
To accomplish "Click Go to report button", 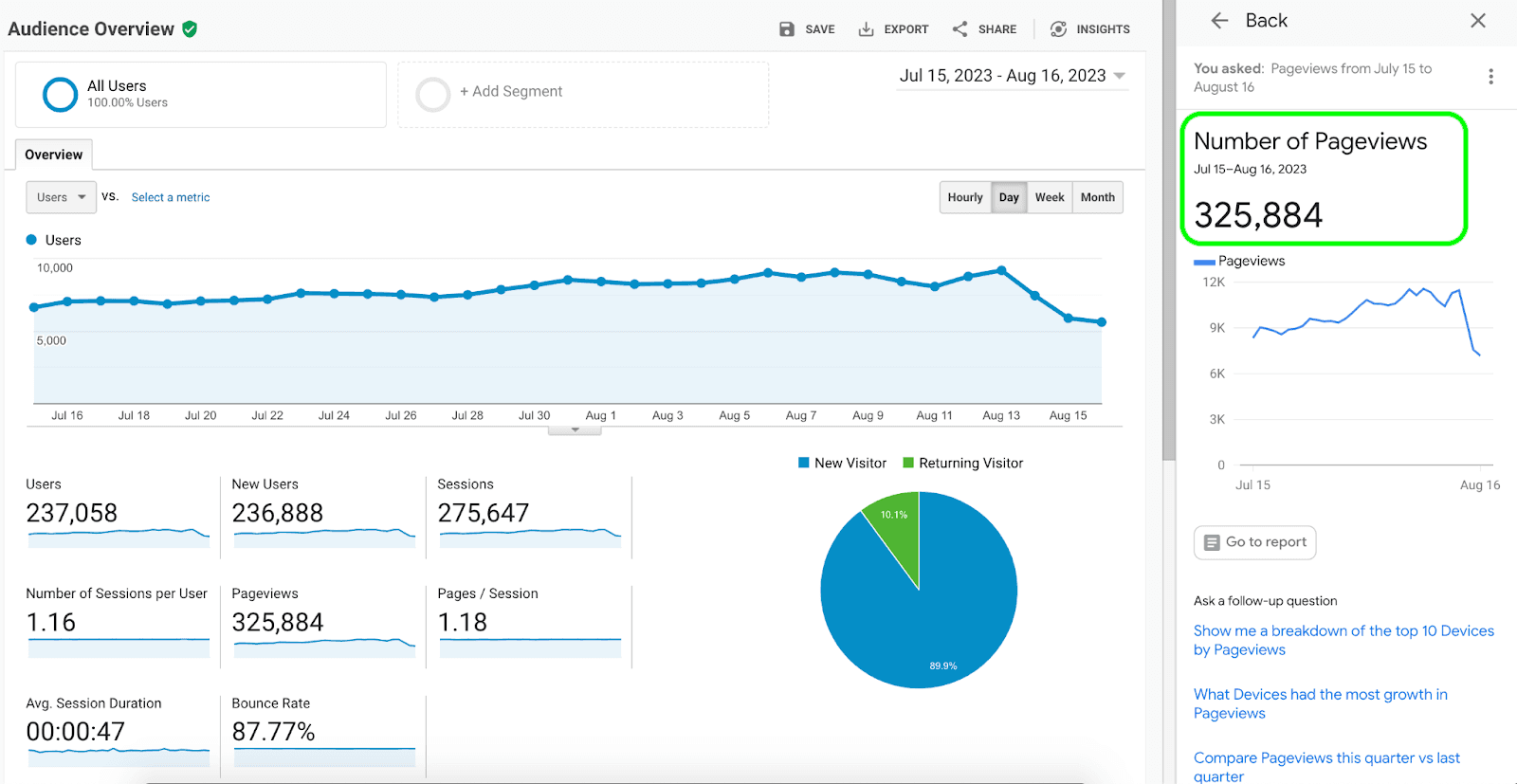I will (1254, 542).
